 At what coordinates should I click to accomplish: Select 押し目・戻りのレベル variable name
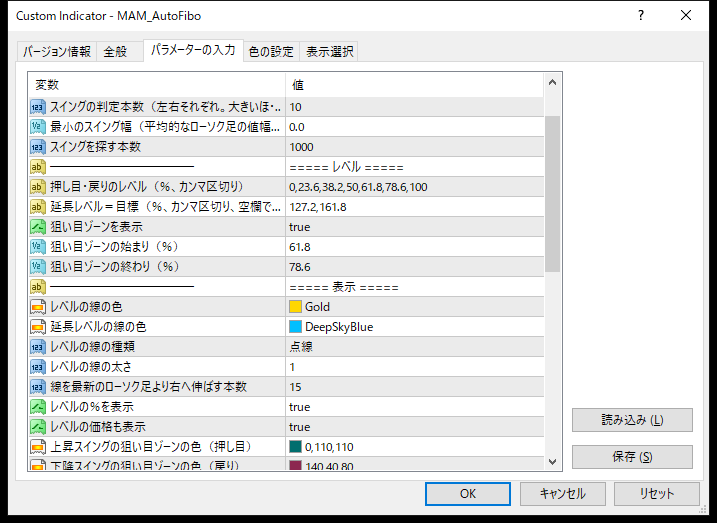pyautogui.click(x=147, y=187)
